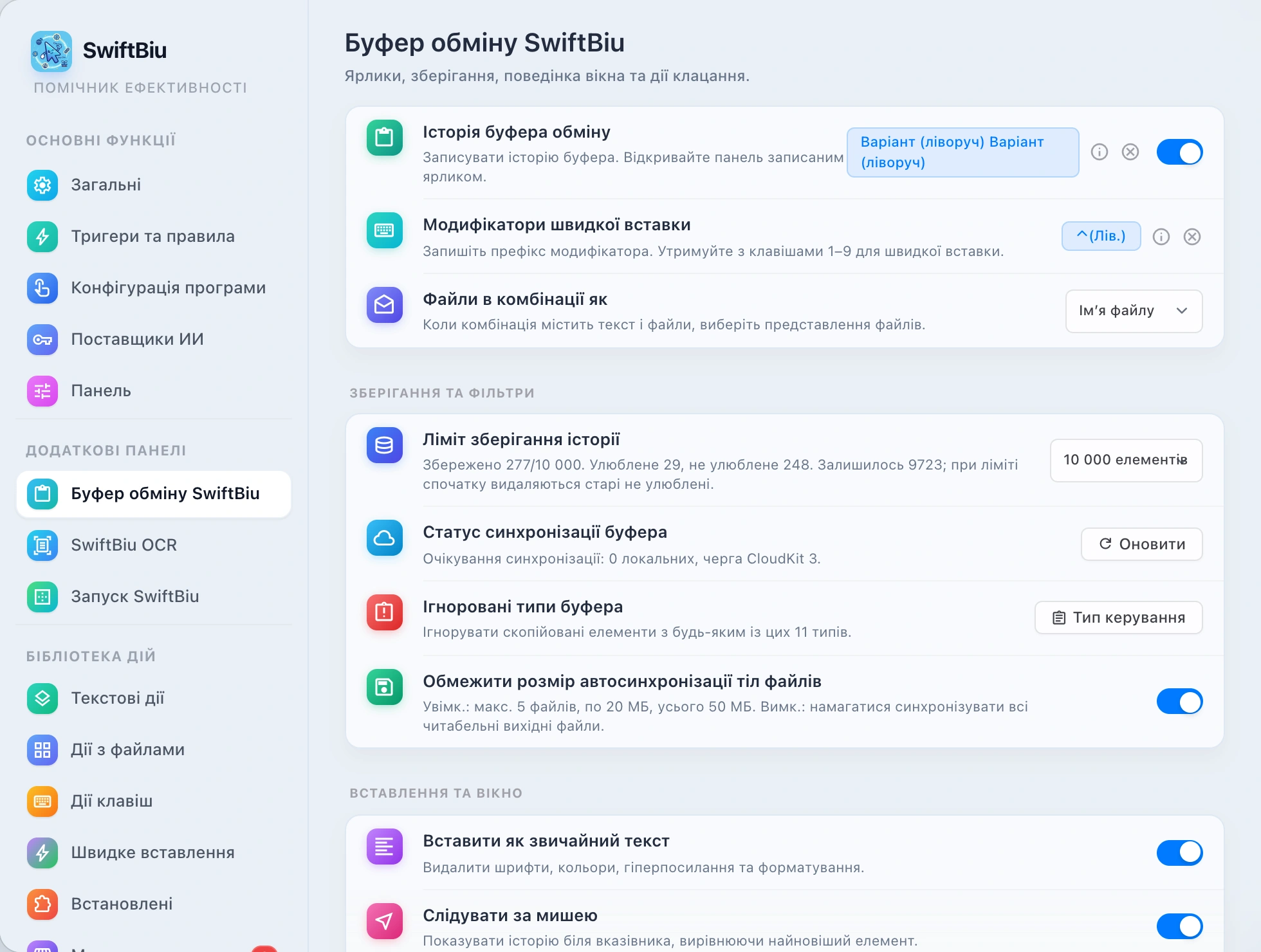1261x952 pixels.
Task: Toggle Обмежити розмір автосинхронізації тіл файлів switch
Action: coord(1180,702)
